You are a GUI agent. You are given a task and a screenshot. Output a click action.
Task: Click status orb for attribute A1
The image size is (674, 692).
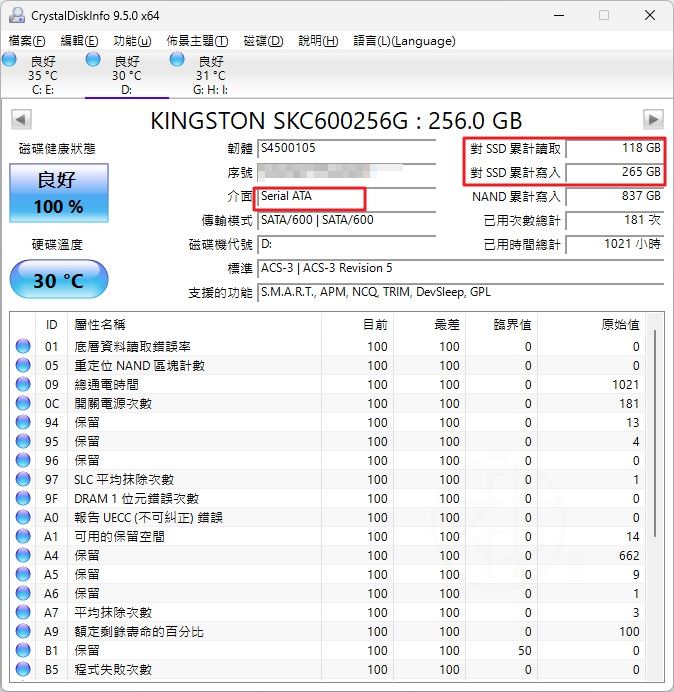[x=23, y=536]
